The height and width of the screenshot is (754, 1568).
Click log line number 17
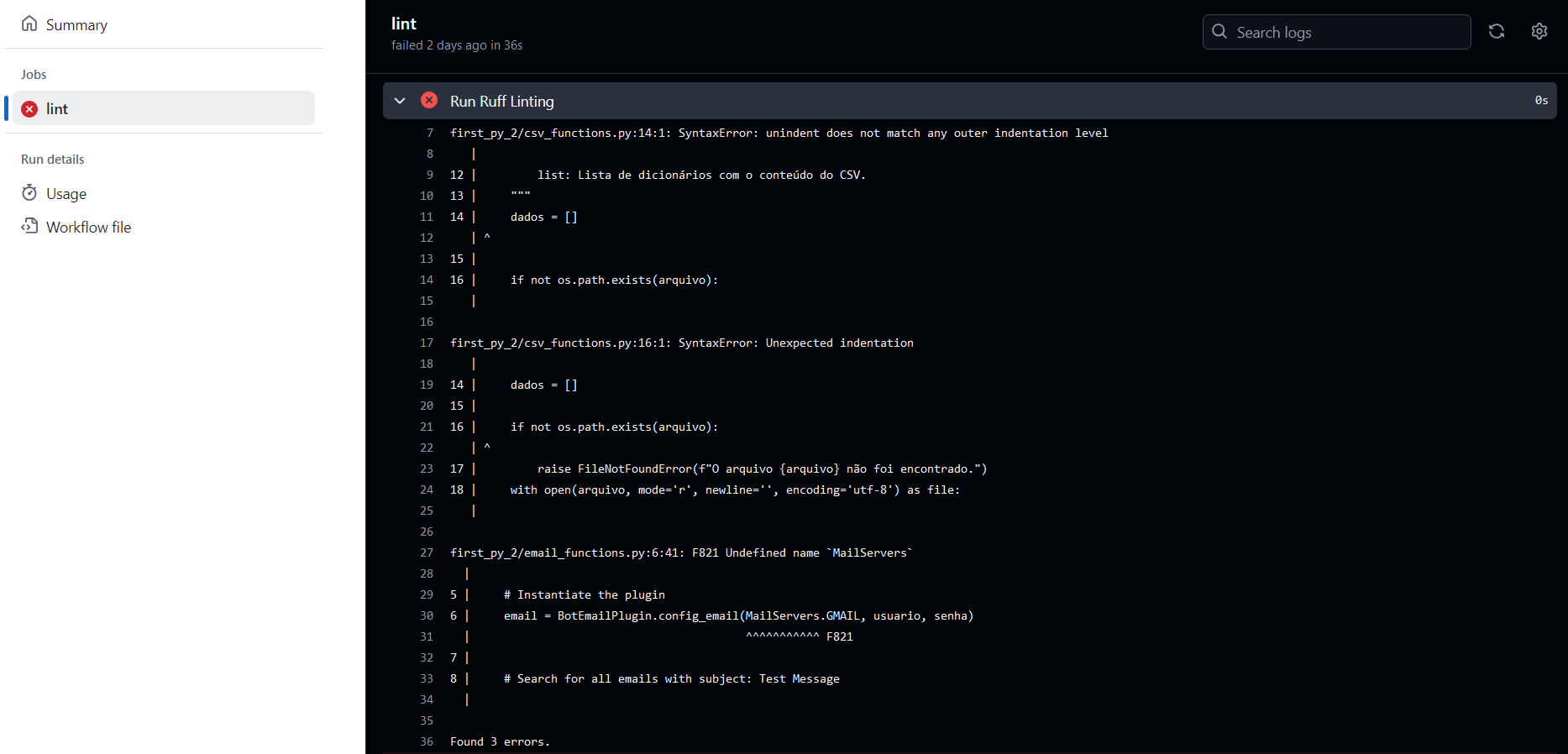[x=427, y=343]
